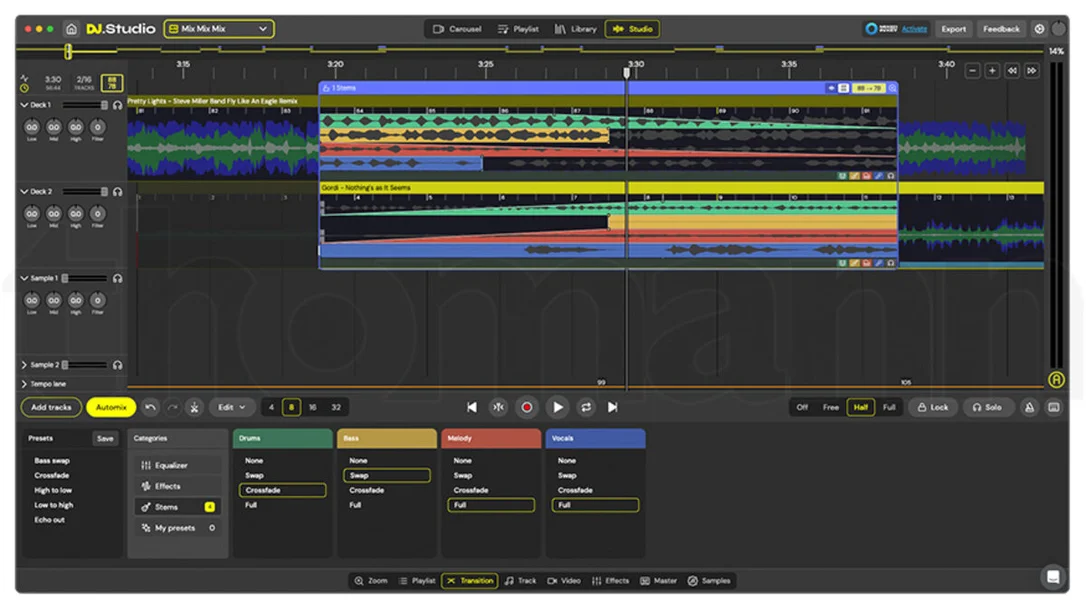Select Crossfade option under Drums
This screenshot has width=1086, height=610.
click(x=283, y=490)
